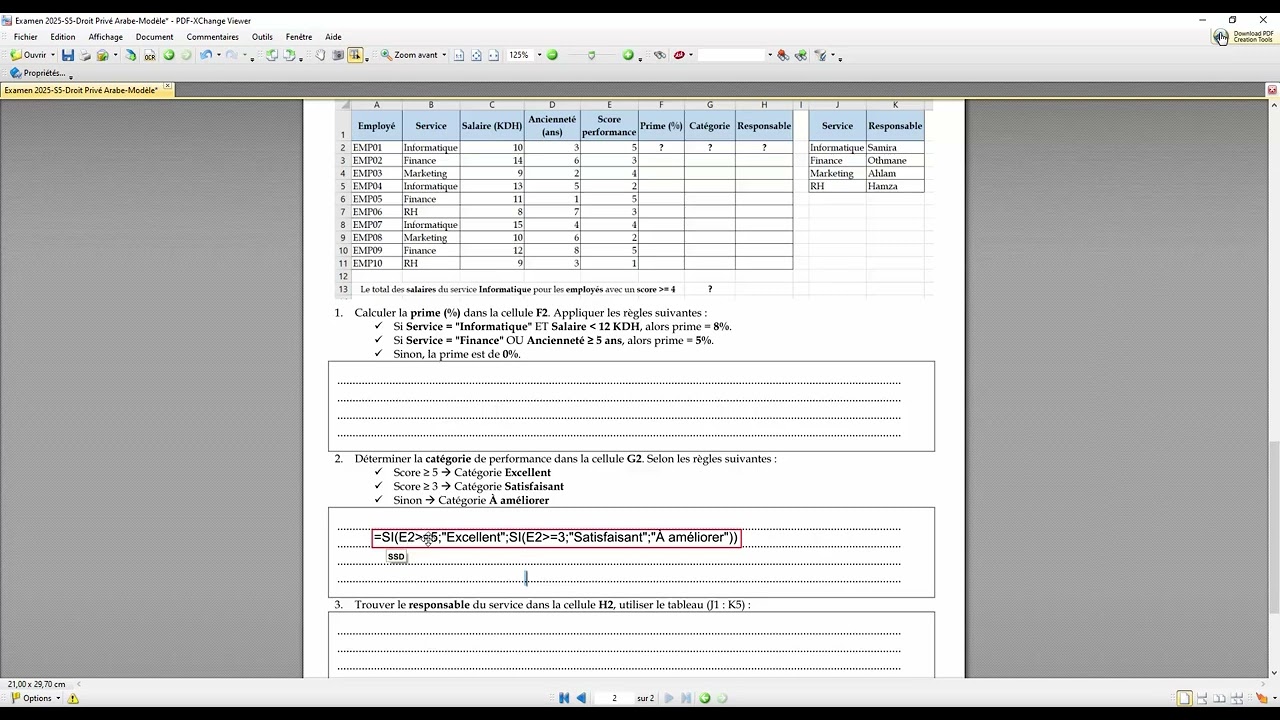Viewport: 1280px width, 720px height.
Task: Select the Snapshot camera tool
Action: (338, 55)
